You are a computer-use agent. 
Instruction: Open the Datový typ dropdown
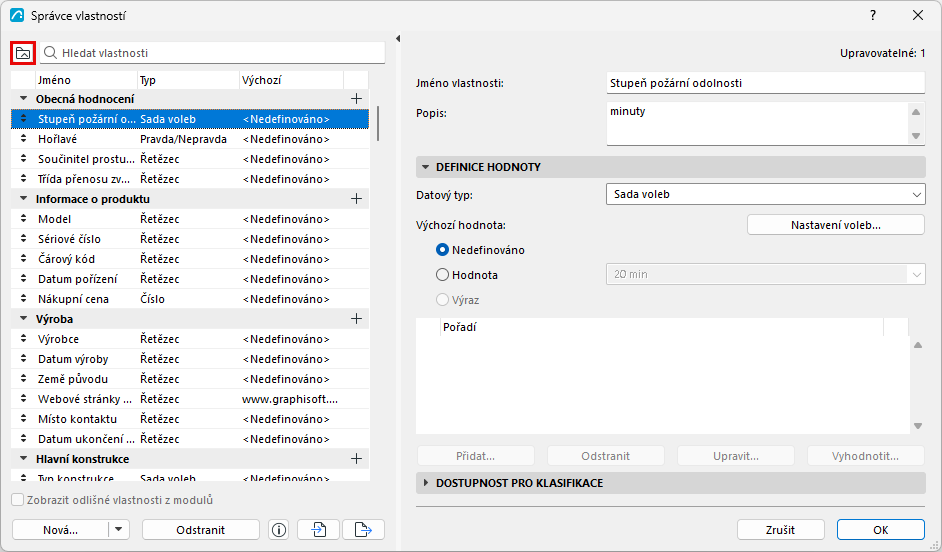[765, 194]
